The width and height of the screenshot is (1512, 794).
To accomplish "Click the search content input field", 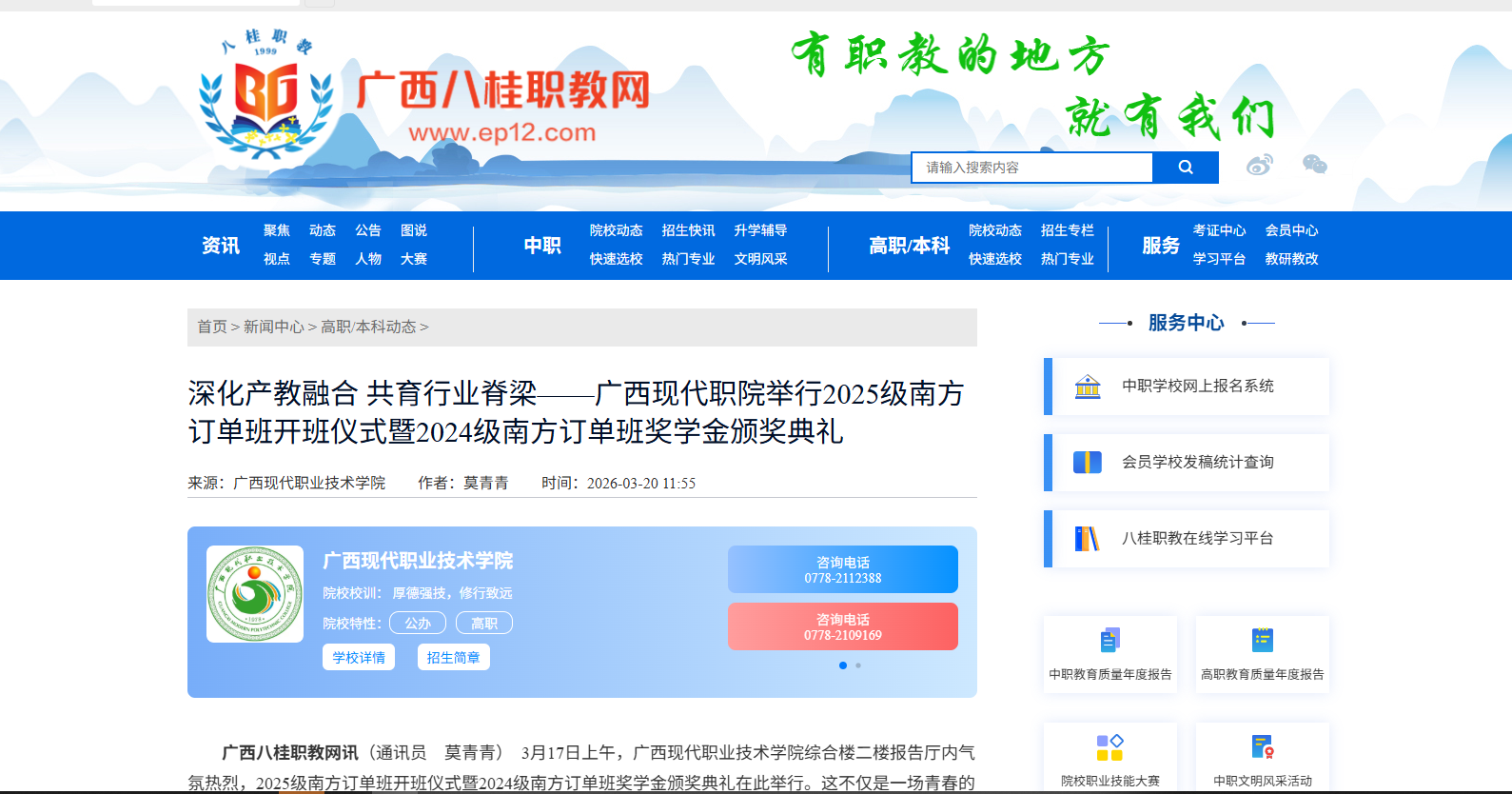I will click(1031, 168).
